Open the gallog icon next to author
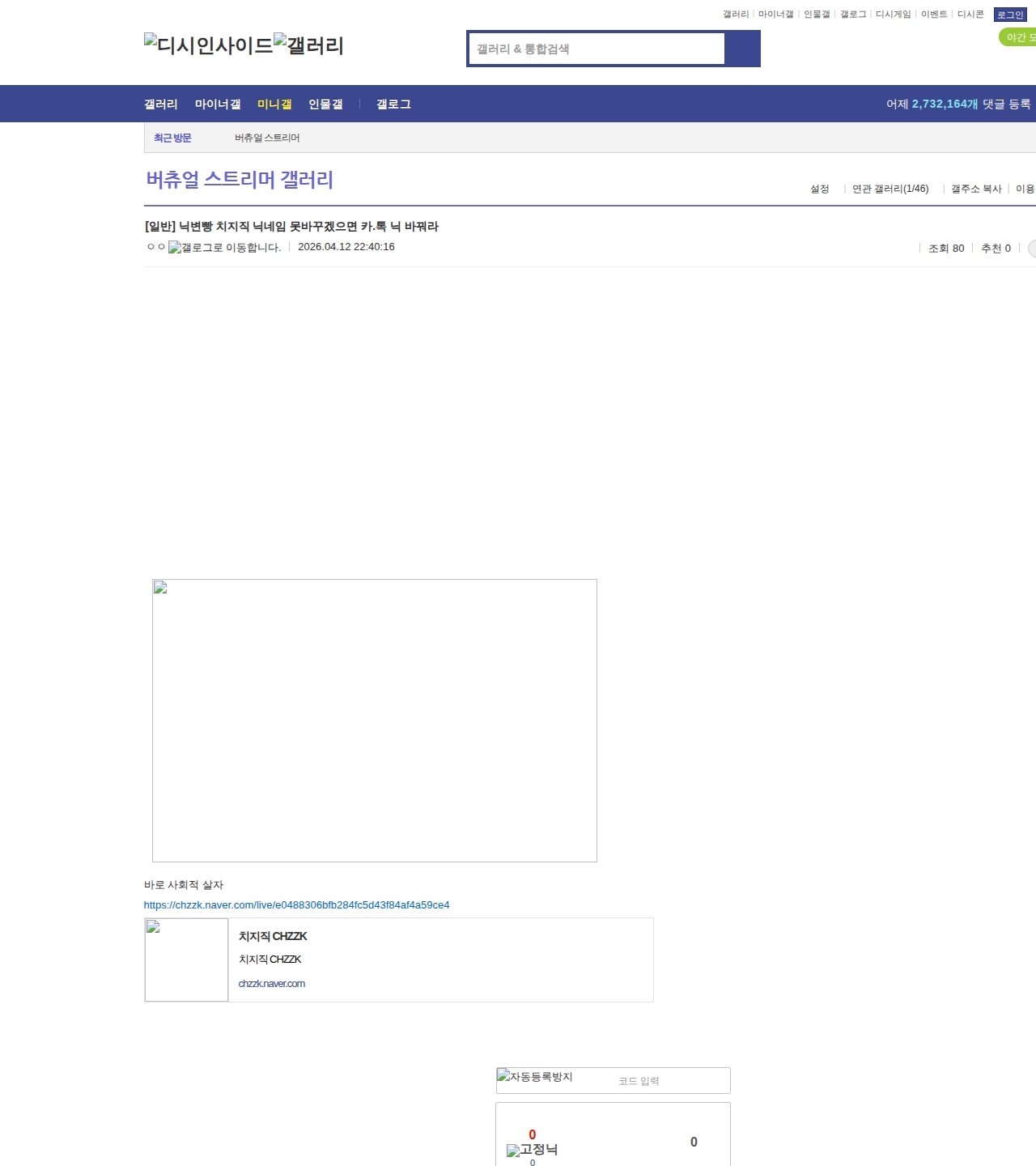1036x1166 pixels. click(224, 248)
